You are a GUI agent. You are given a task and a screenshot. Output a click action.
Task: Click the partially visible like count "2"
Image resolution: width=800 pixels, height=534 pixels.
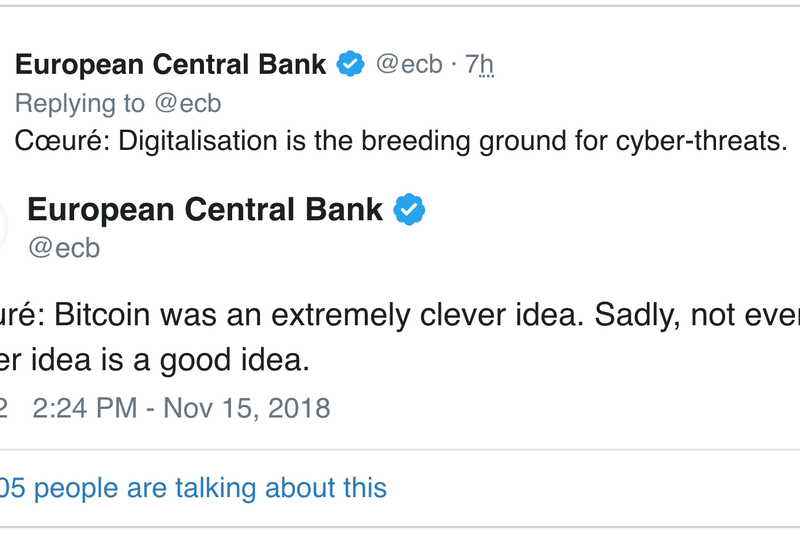click(3, 408)
